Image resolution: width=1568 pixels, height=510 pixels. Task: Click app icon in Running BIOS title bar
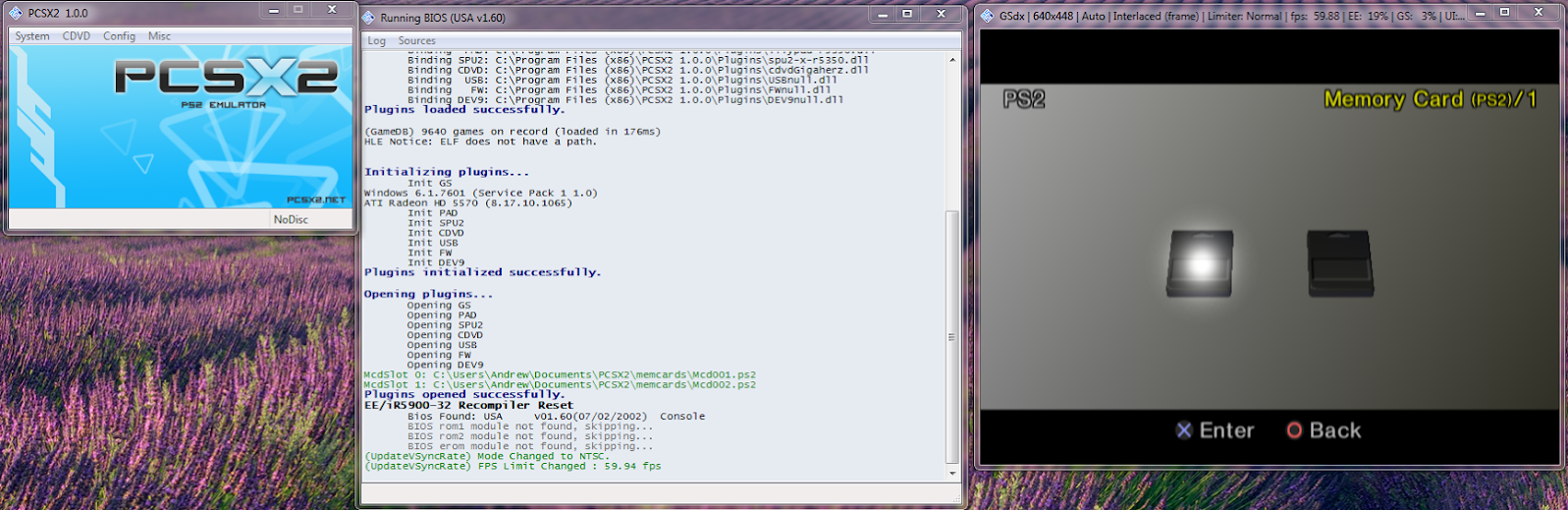[368, 18]
